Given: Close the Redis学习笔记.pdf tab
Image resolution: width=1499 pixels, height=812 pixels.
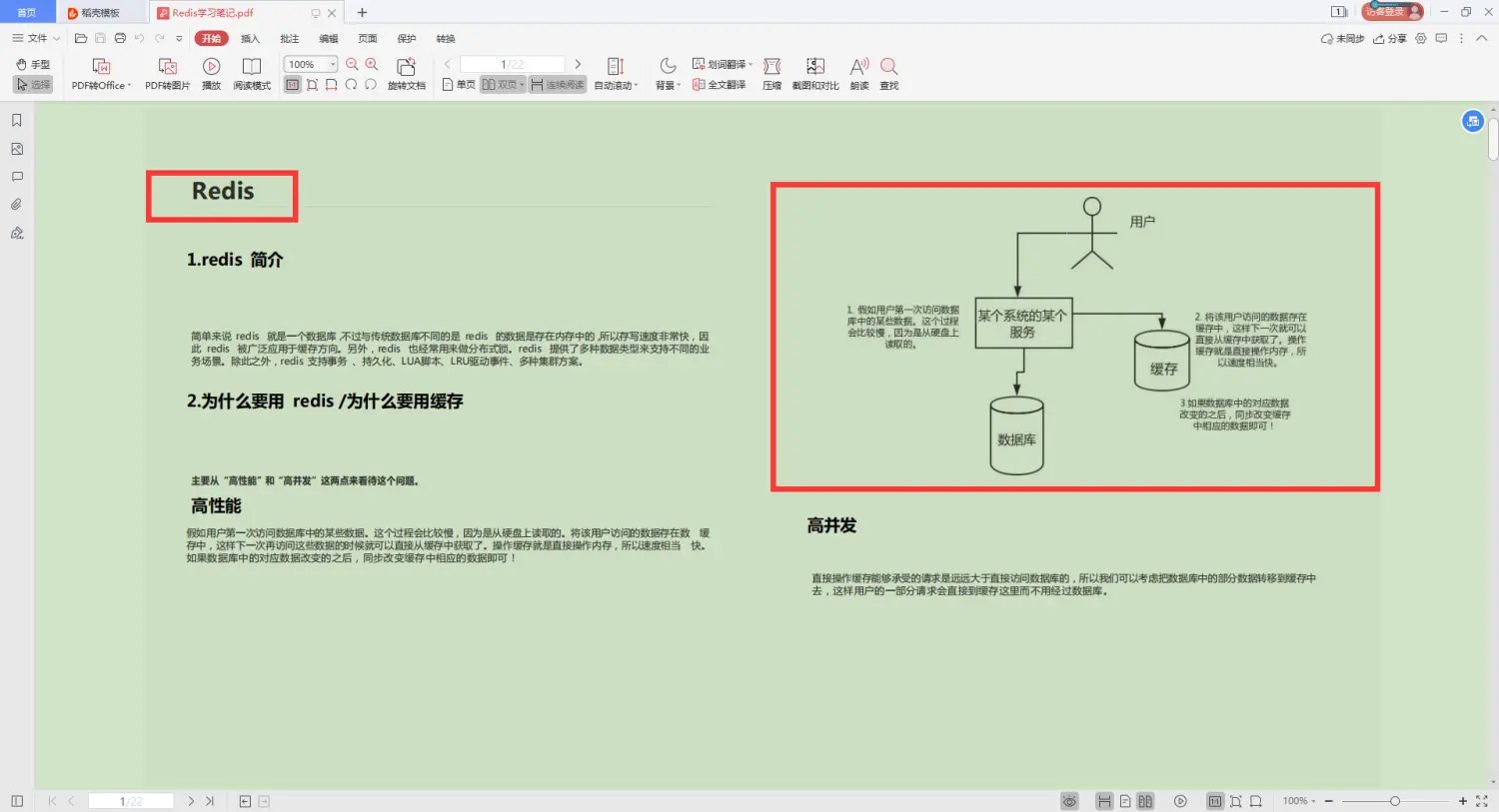Looking at the screenshot, I should pos(333,13).
